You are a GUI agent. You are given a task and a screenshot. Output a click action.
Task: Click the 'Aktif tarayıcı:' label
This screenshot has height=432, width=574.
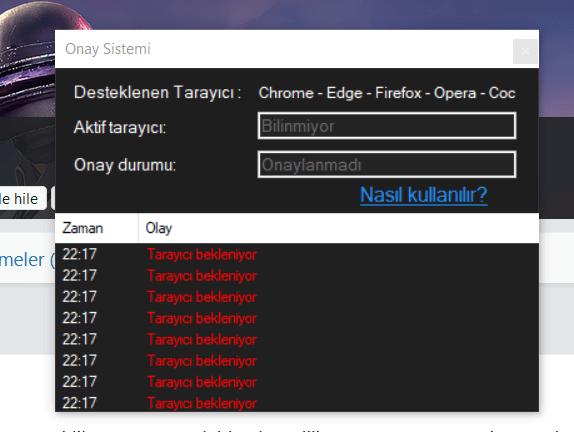120,127
